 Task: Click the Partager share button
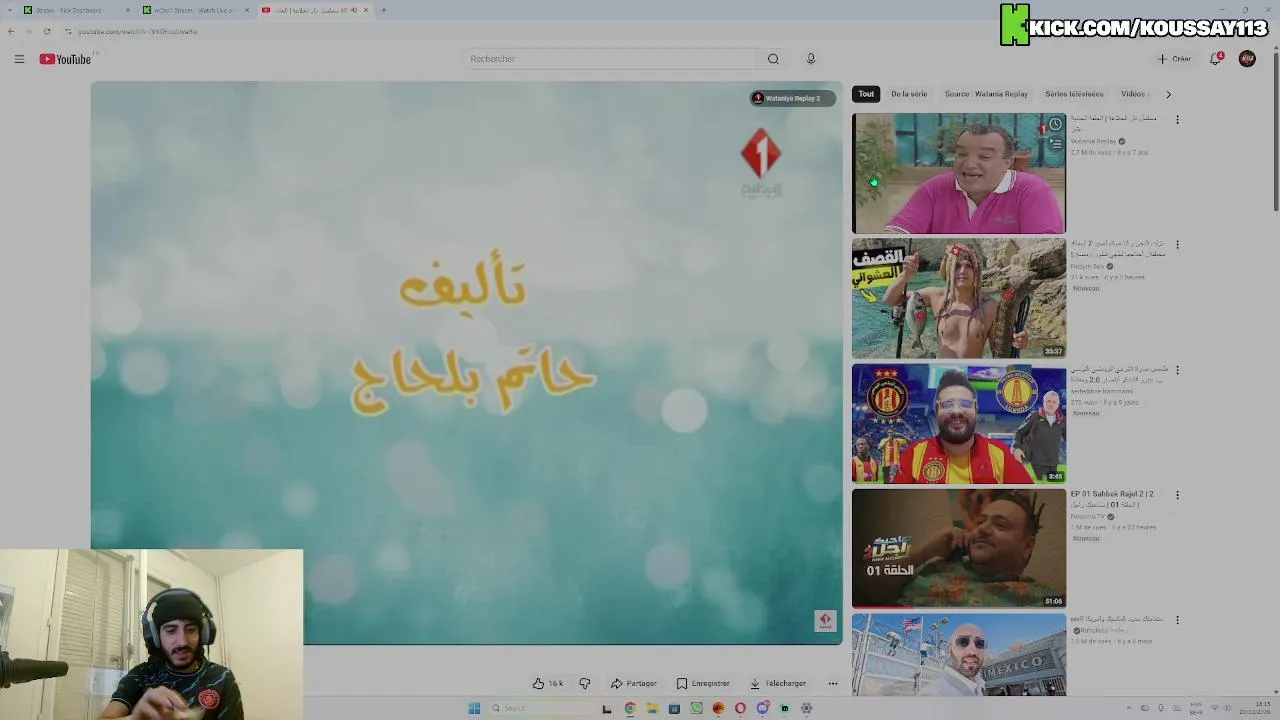pos(634,683)
